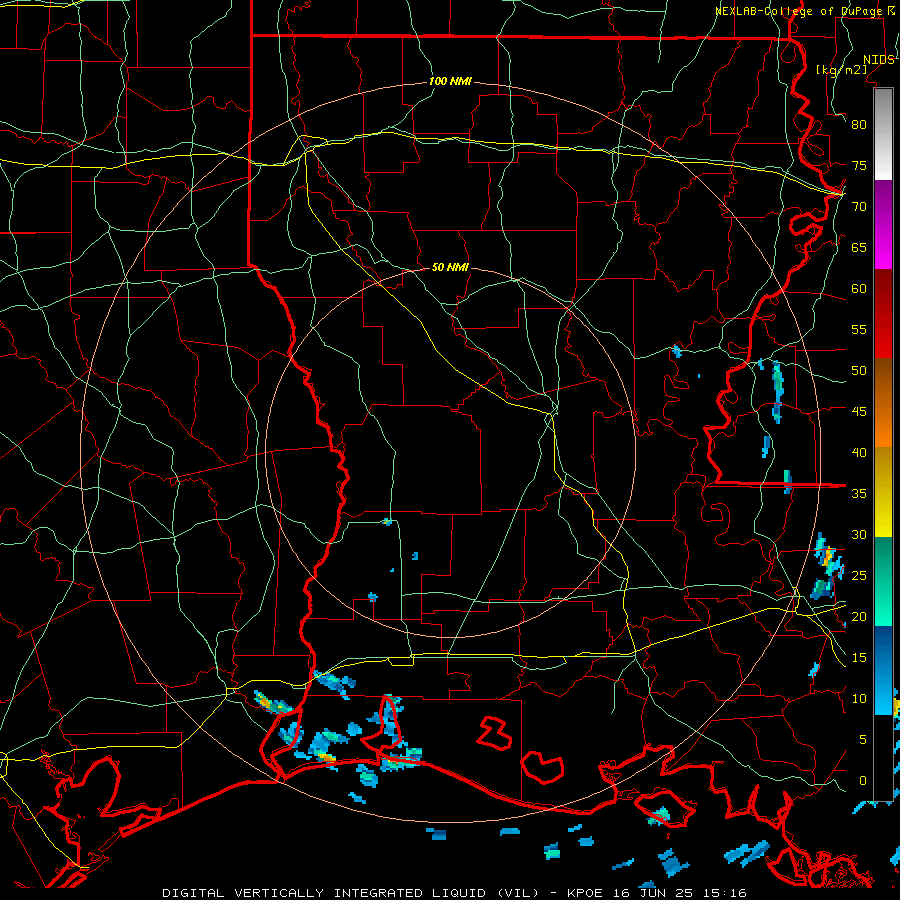Click the magenta segment of the VIL color bar

883,225
